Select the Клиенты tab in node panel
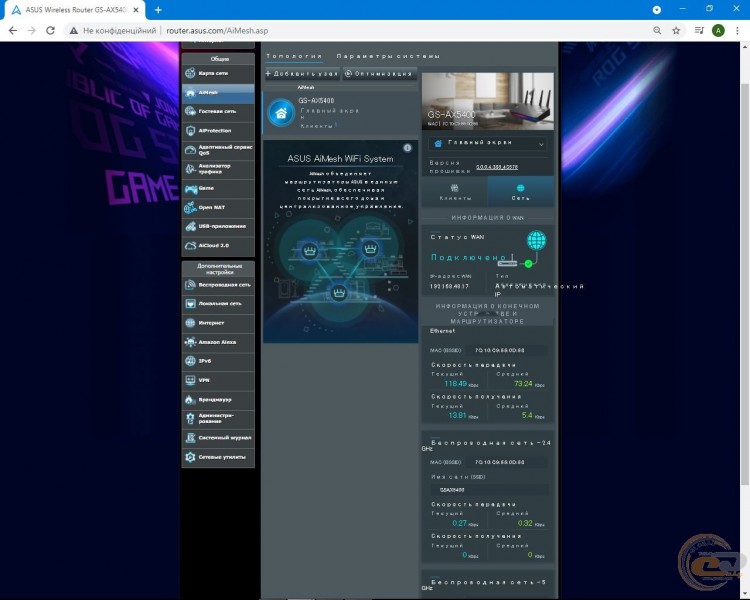The image size is (750, 600). 454,192
